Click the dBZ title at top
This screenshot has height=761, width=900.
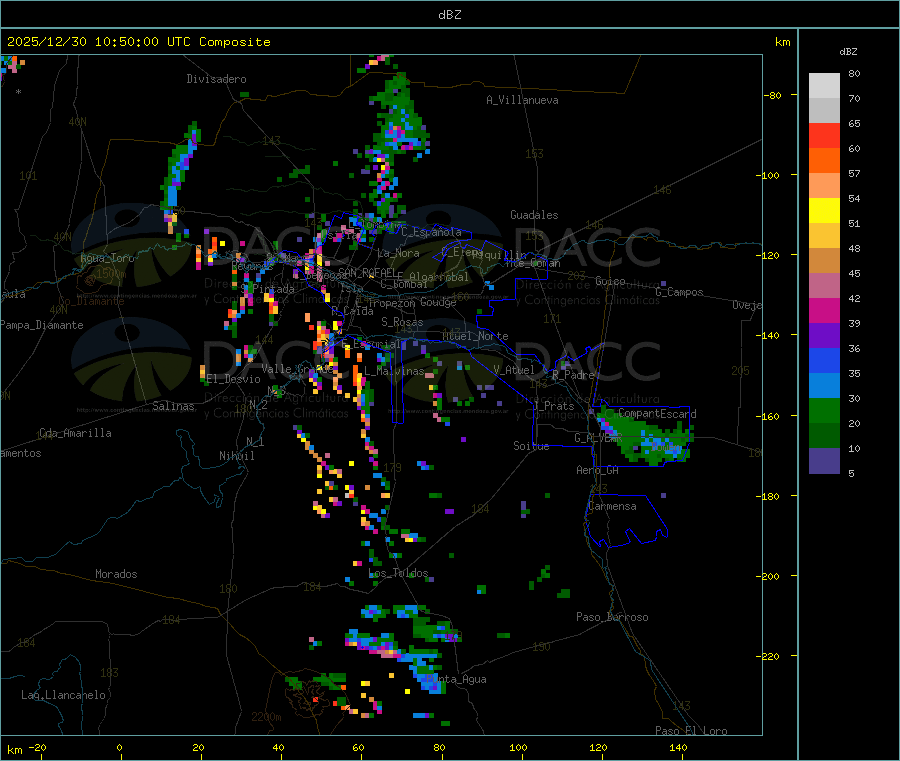(x=449, y=15)
